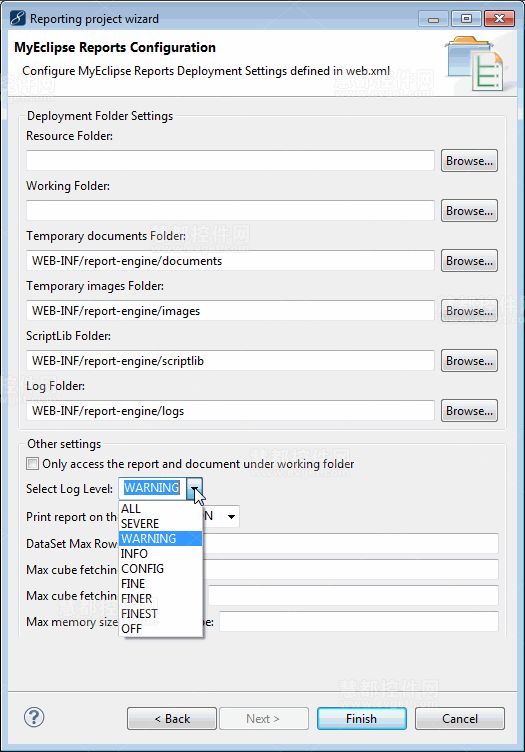The image size is (525, 752).
Task: Click the Temporary documents Folder path field
Action: pos(230,260)
